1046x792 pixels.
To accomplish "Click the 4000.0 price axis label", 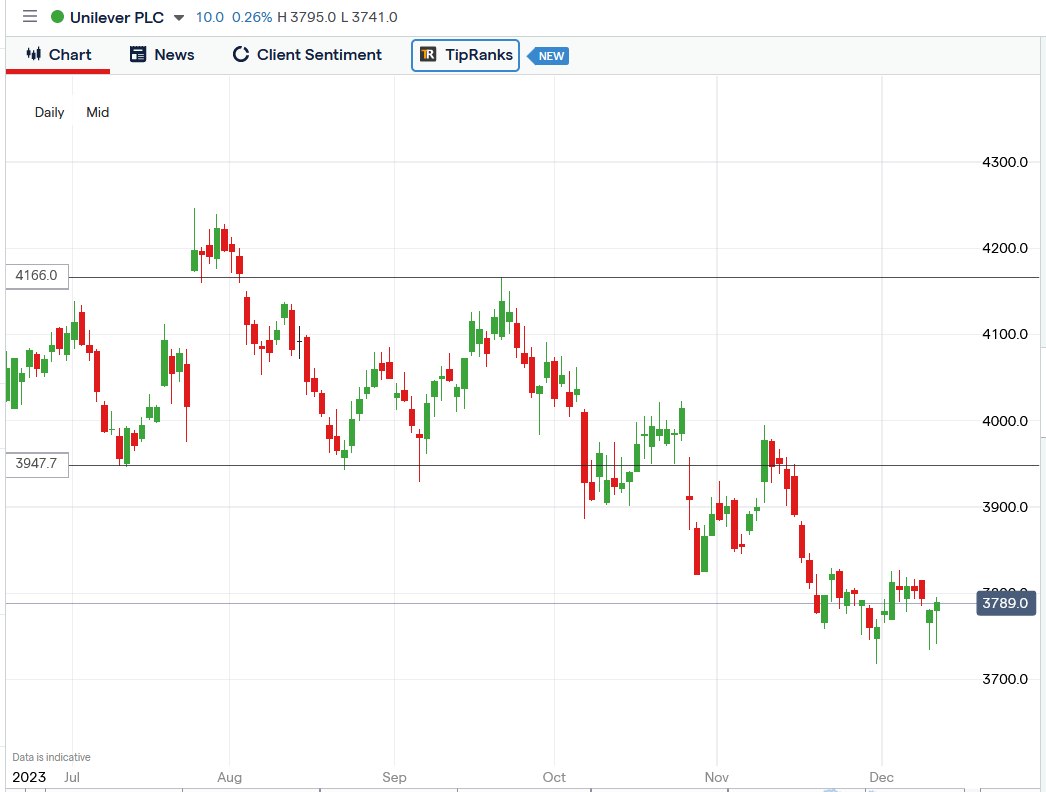I will click(x=1005, y=421).
